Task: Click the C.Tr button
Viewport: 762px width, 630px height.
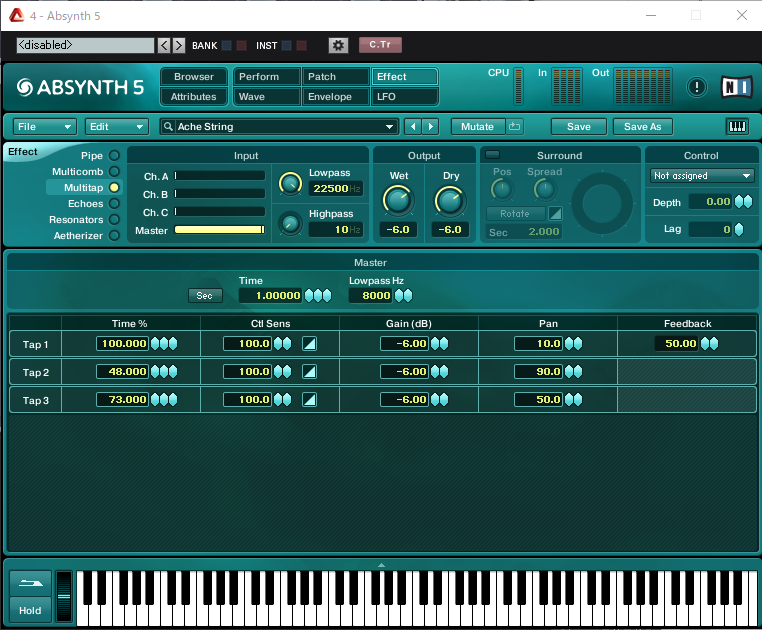Action: pyautogui.click(x=381, y=45)
